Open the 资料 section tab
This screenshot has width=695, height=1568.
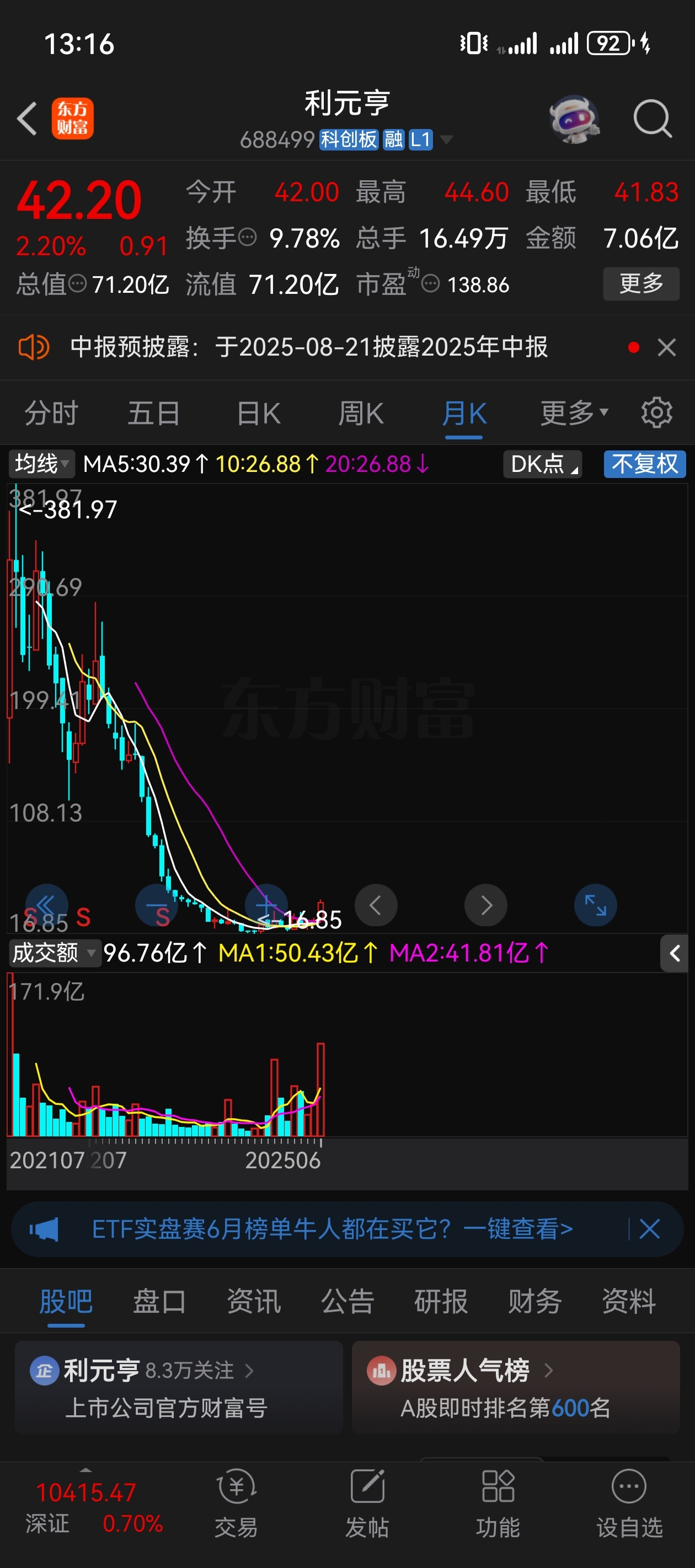click(x=629, y=1301)
